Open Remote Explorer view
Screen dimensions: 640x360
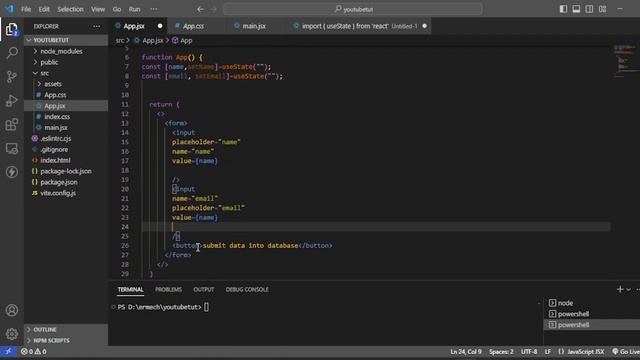(12, 149)
